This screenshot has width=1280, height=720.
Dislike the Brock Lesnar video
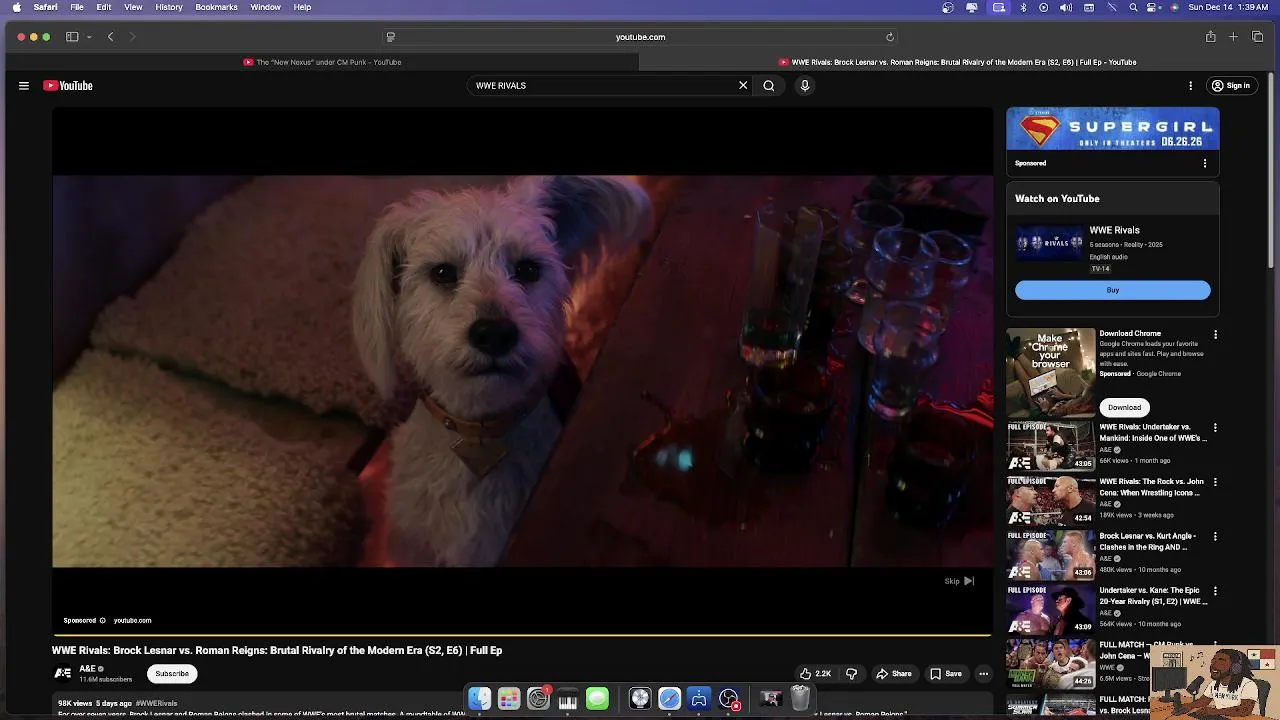852,674
